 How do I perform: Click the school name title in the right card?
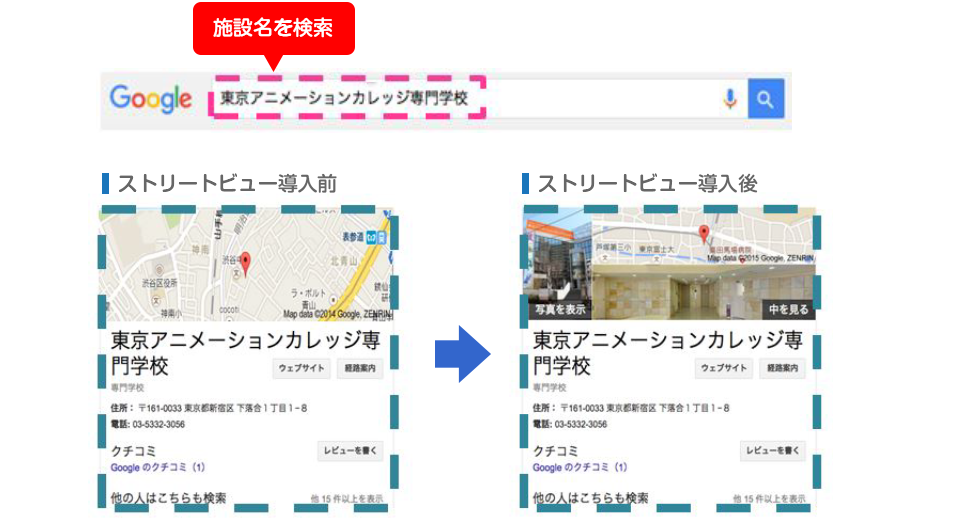[x=667, y=353]
